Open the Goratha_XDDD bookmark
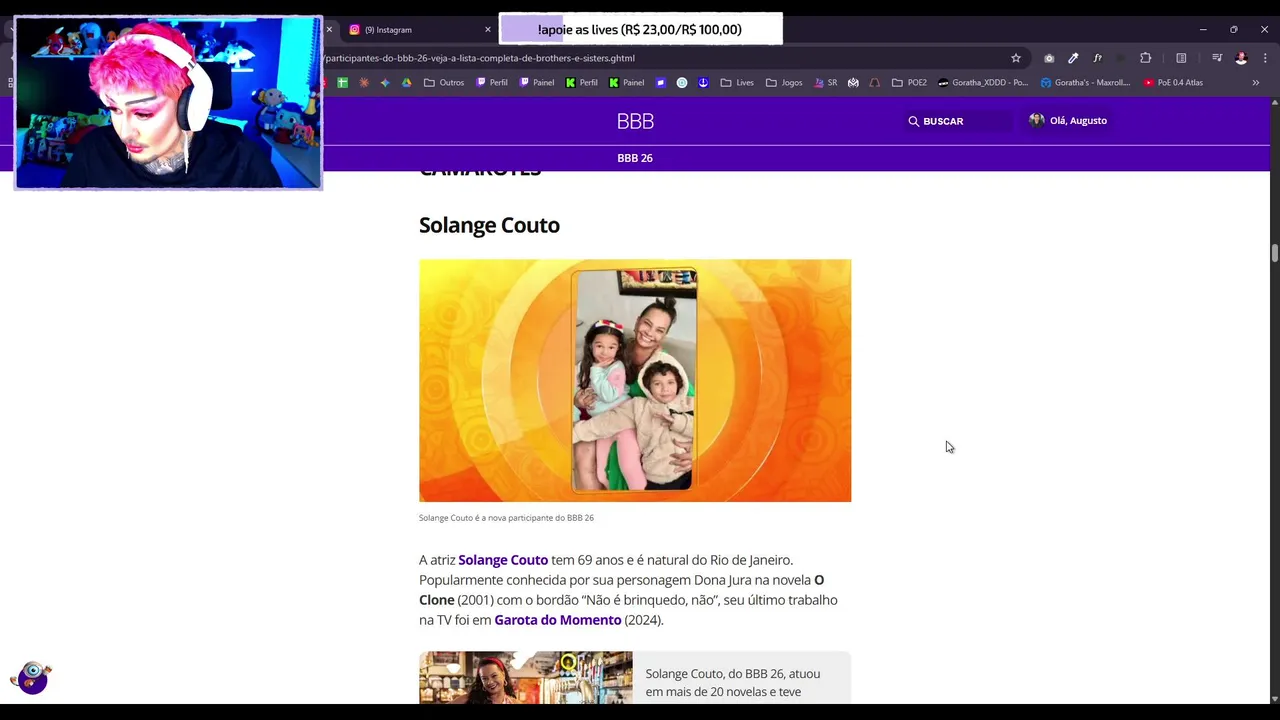Image resolution: width=1280 pixels, height=720 pixels. [983, 82]
